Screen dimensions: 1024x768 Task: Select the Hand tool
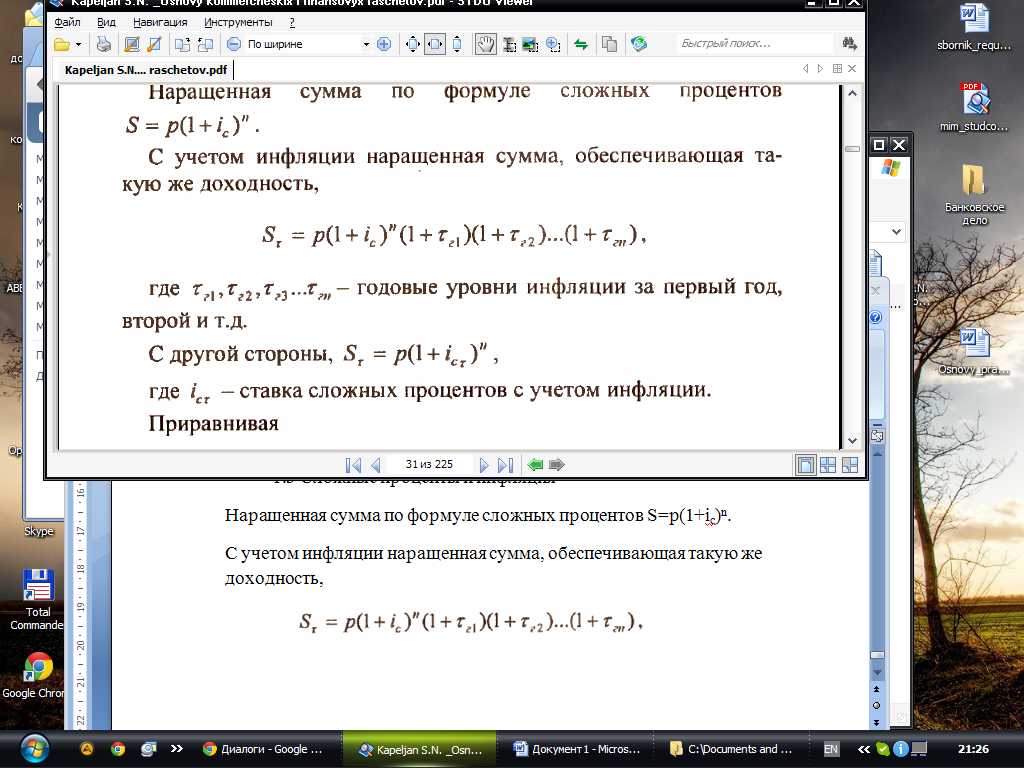pyautogui.click(x=485, y=44)
